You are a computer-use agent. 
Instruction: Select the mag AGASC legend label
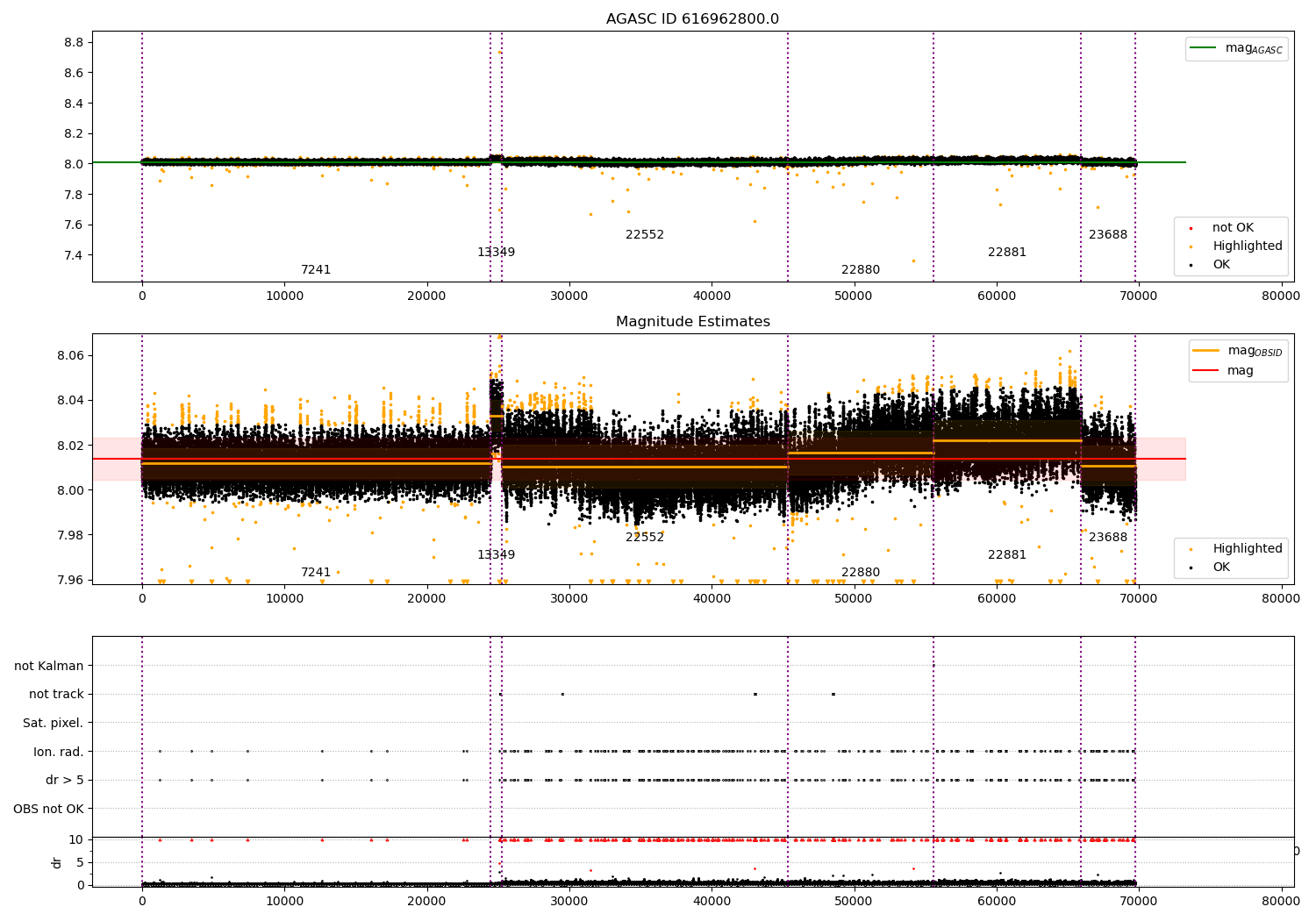pos(1254,48)
